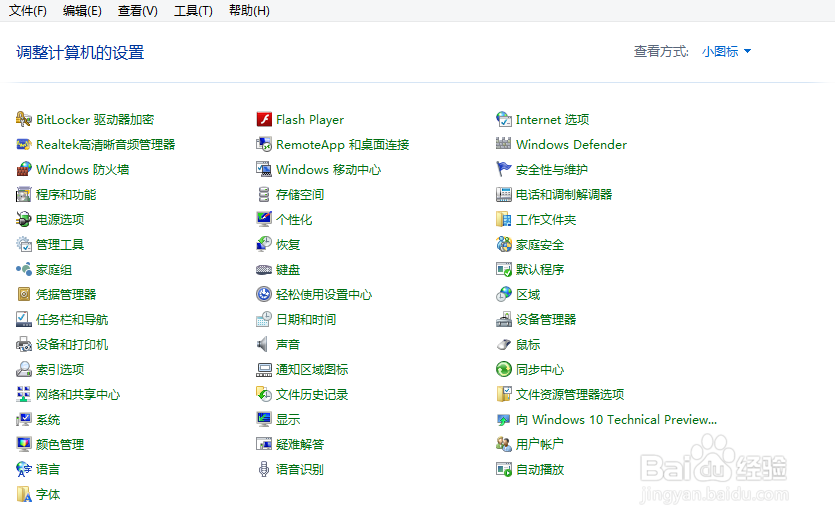Click the Internet 选项 icon
The width and height of the screenshot is (835, 523).
[504, 119]
